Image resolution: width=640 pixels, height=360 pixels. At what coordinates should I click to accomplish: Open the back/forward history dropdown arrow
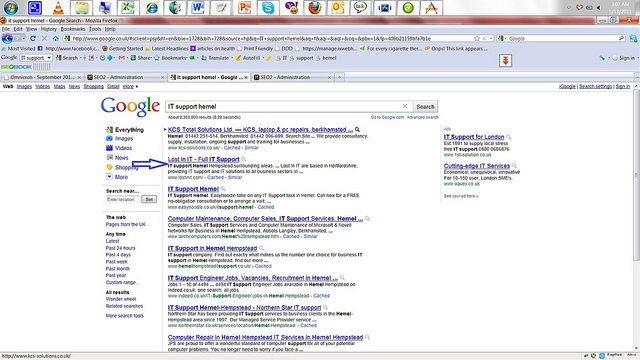pyautogui.click(x=23, y=38)
